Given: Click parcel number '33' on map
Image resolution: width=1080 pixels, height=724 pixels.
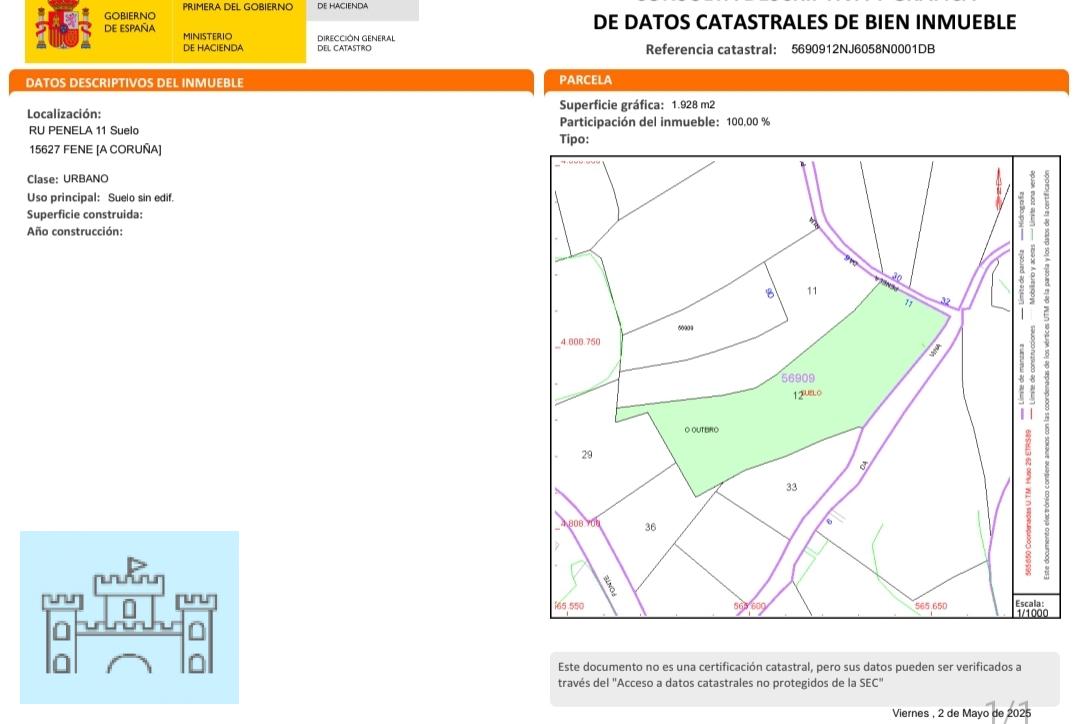Looking at the screenshot, I should tap(791, 487).
